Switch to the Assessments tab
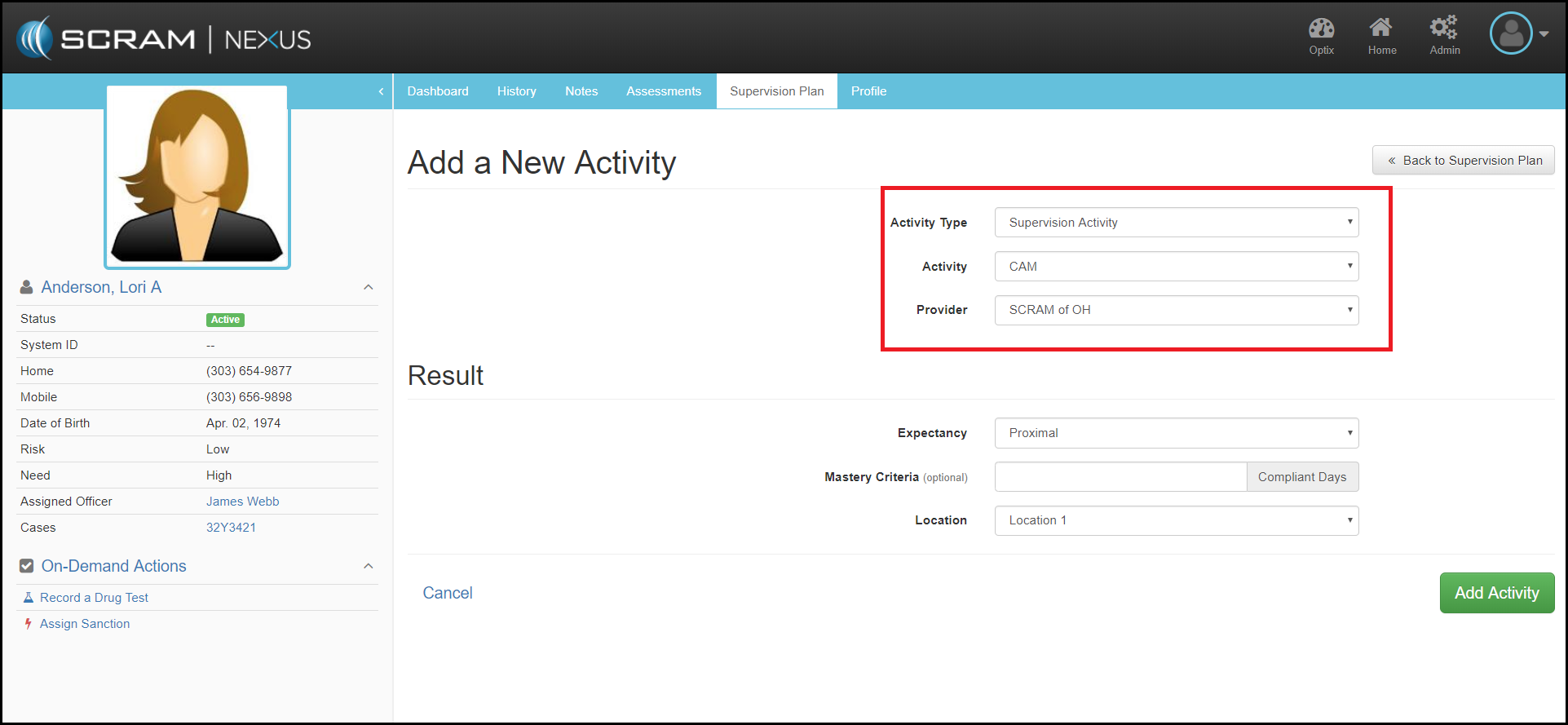Image resolution: width=1568 pixels, height=725 pixels. pos(663,91)
